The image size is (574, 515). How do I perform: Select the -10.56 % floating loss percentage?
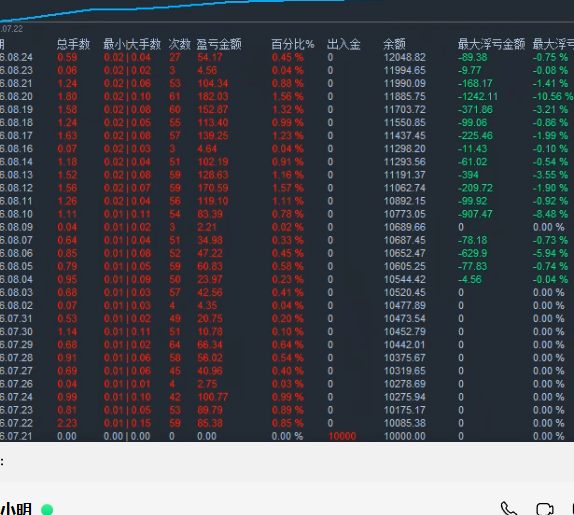[553, 97]
